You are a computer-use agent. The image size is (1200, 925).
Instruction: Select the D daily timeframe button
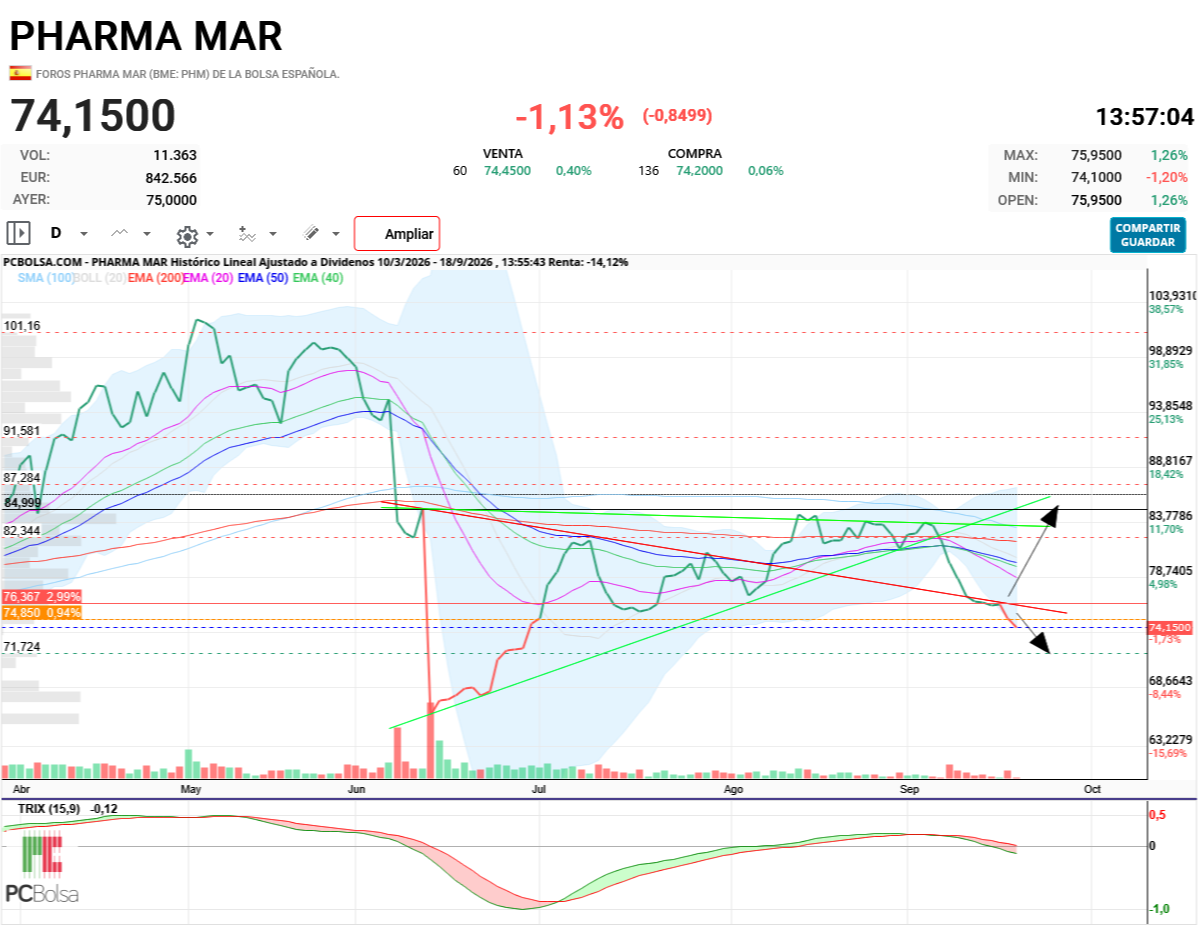tap(56, 233)
